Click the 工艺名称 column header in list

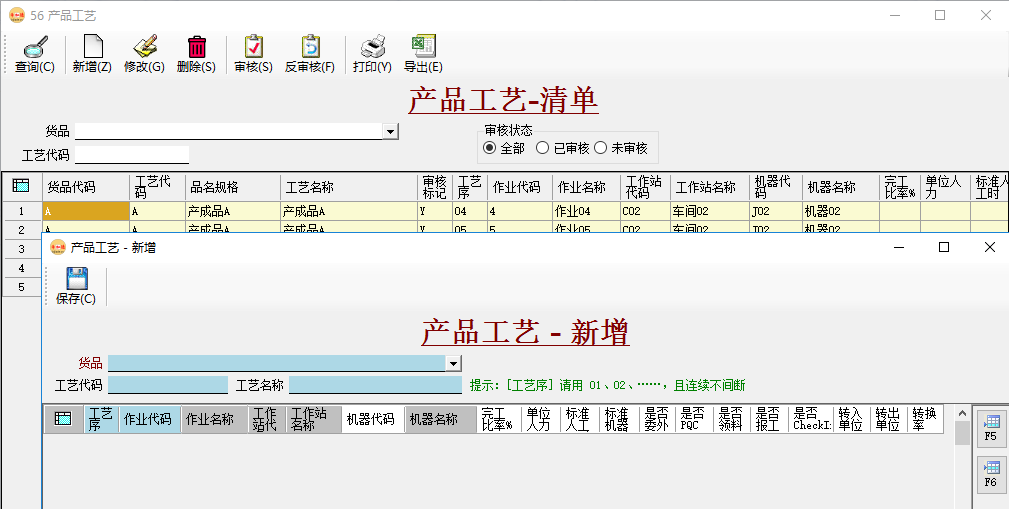348,187
